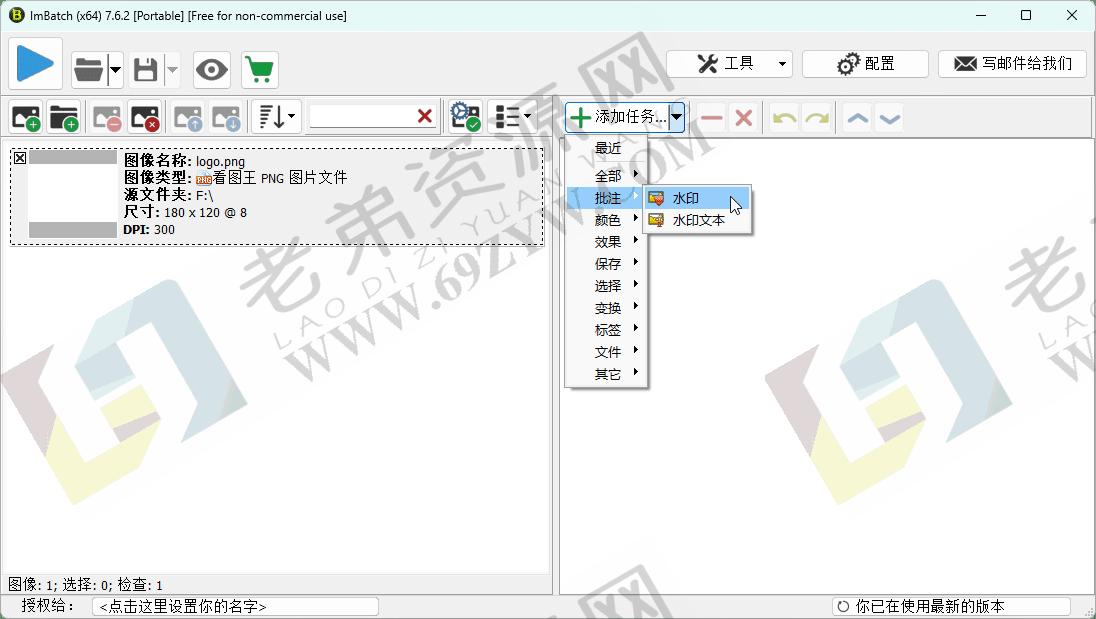This screenshot has width=1096, height=619.
Task: Click the 源文件夹 F:\ text
Action: [x=168, y=195]
